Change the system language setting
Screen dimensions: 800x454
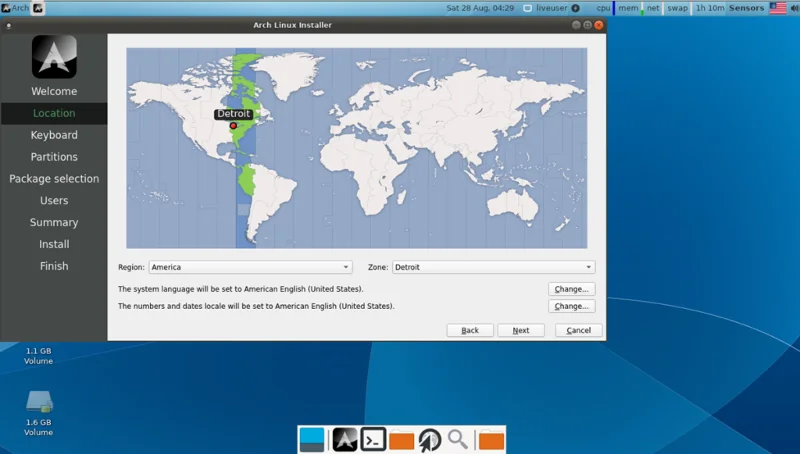571,289
